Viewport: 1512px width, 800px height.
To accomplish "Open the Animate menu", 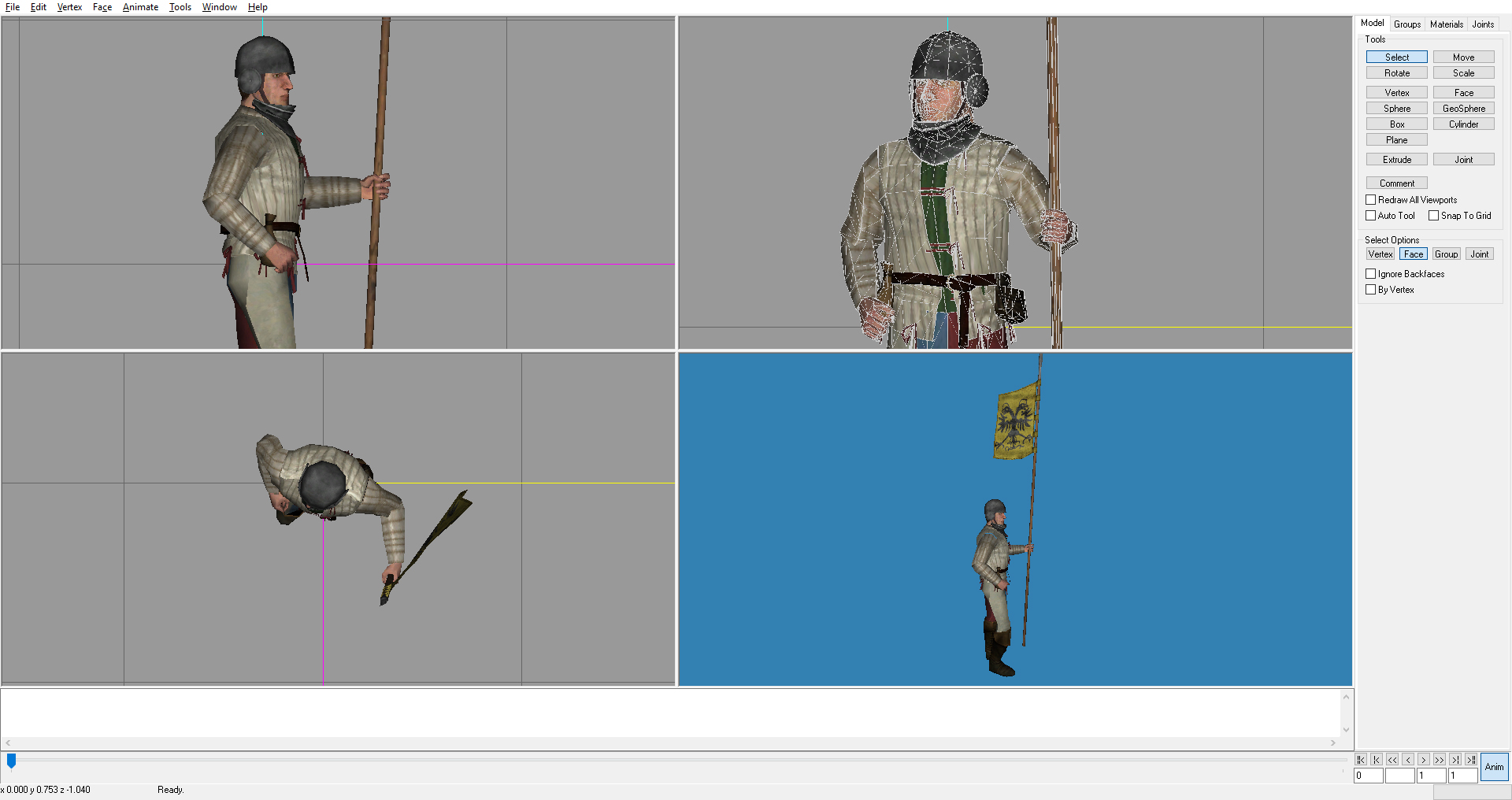I will [x=140, y=7].
